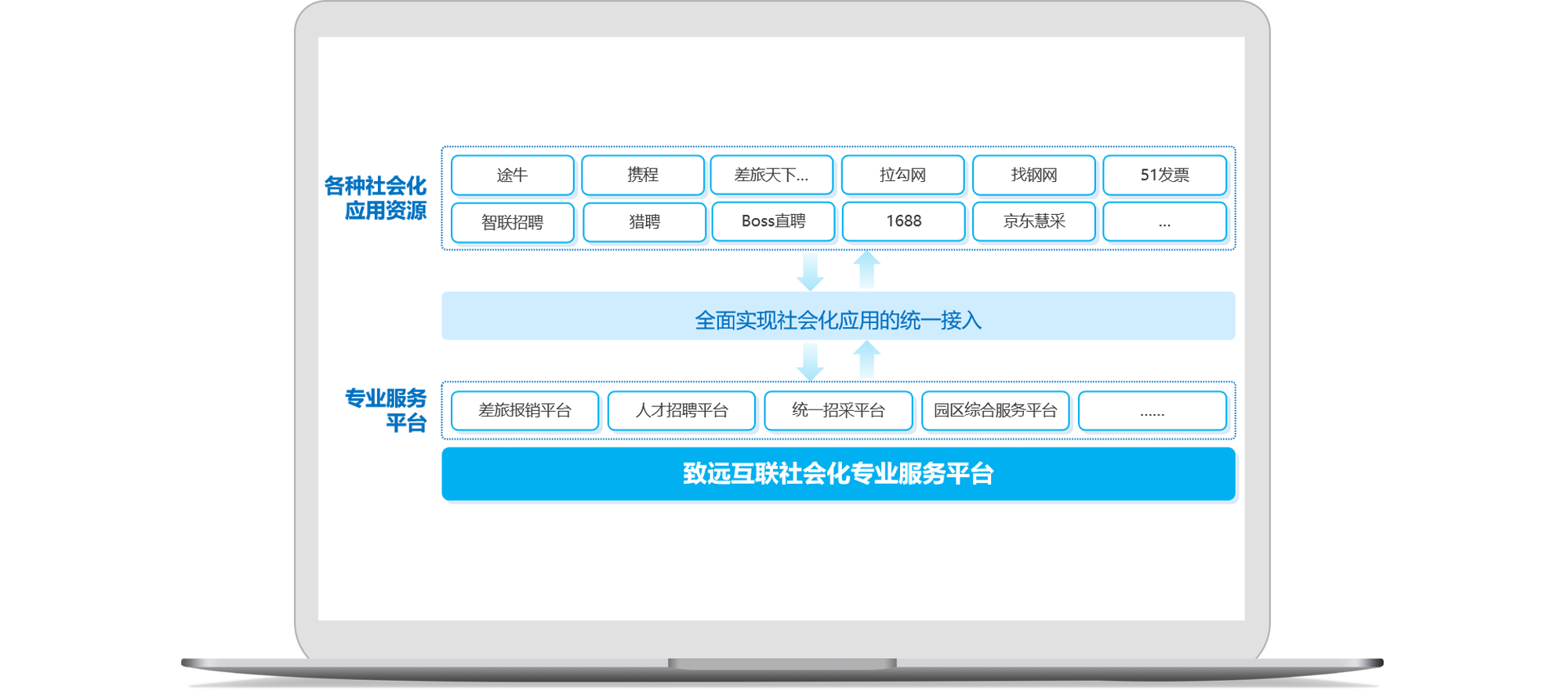Image resolution: width=1568 pixels, height=691 pixels.
Task: Click the 猎聘 box
Action: (x=644, y=222)
